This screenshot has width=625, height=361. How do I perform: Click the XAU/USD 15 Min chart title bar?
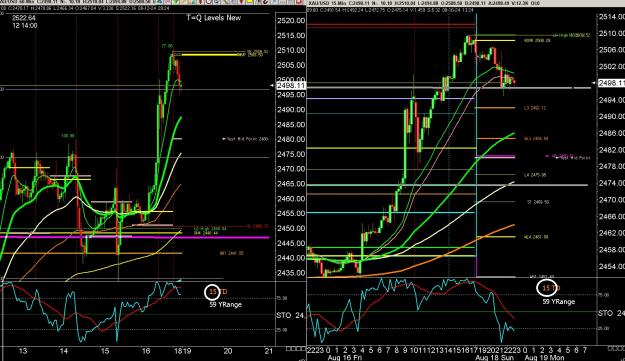click(x=466, y=3)
